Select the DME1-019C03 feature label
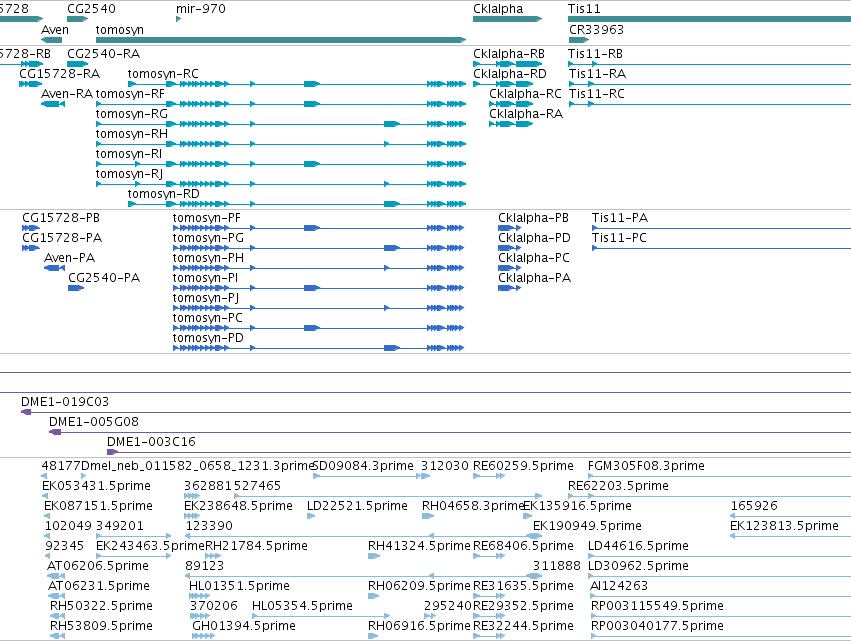851x641 pixels. coord(65,402)
